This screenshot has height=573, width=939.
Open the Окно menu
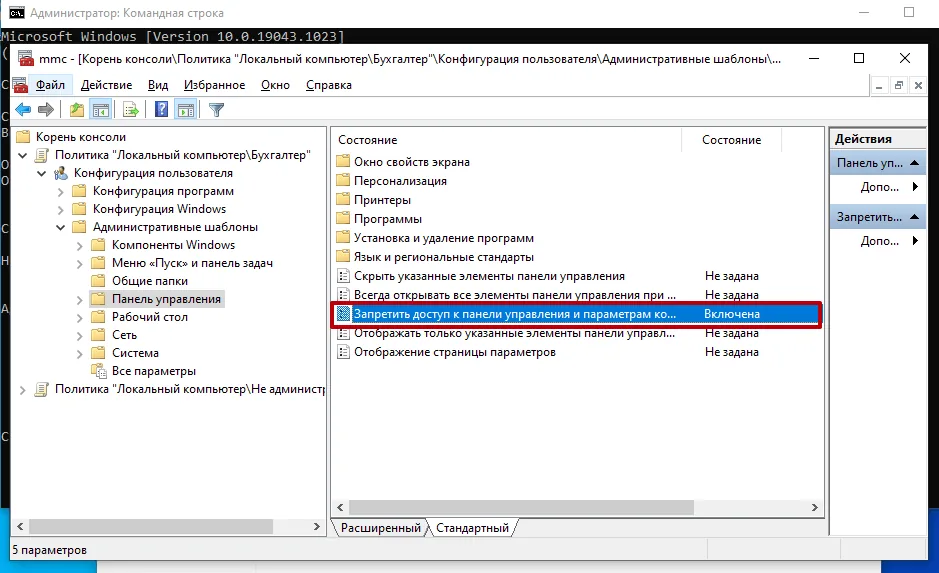275,85
